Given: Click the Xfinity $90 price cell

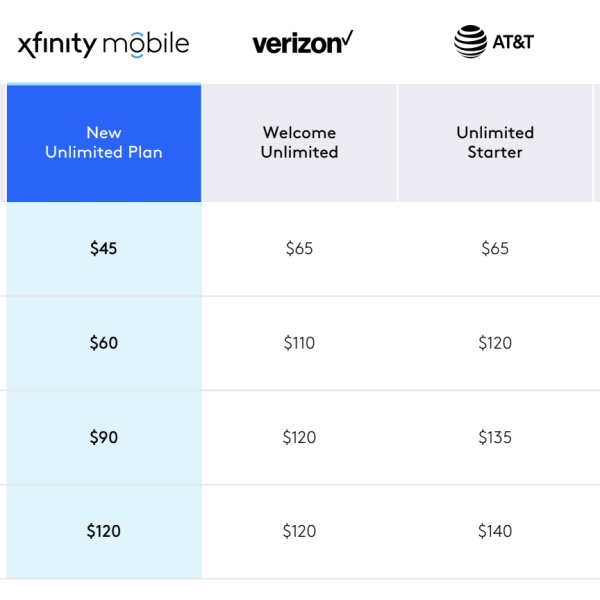Looking at the screenshot, I should click(104, 437).
